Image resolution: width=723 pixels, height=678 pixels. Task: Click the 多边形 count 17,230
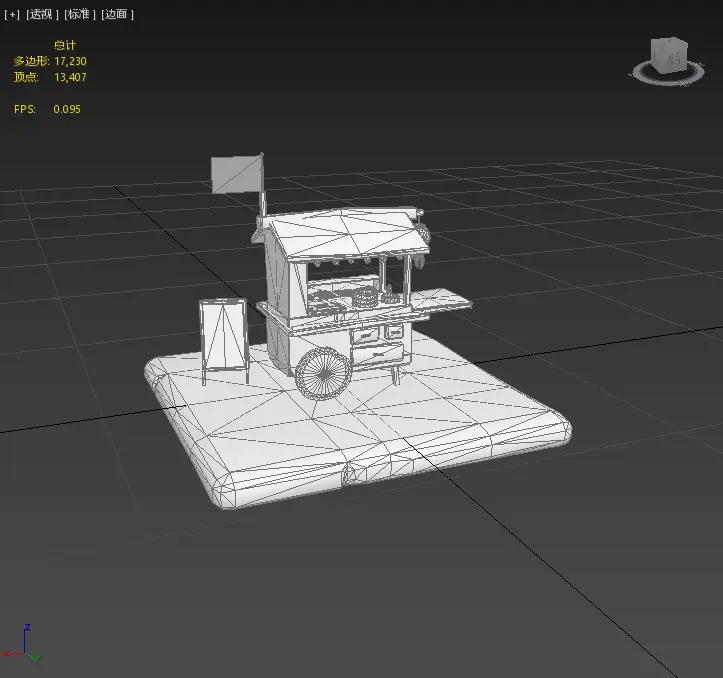(70, 61)
